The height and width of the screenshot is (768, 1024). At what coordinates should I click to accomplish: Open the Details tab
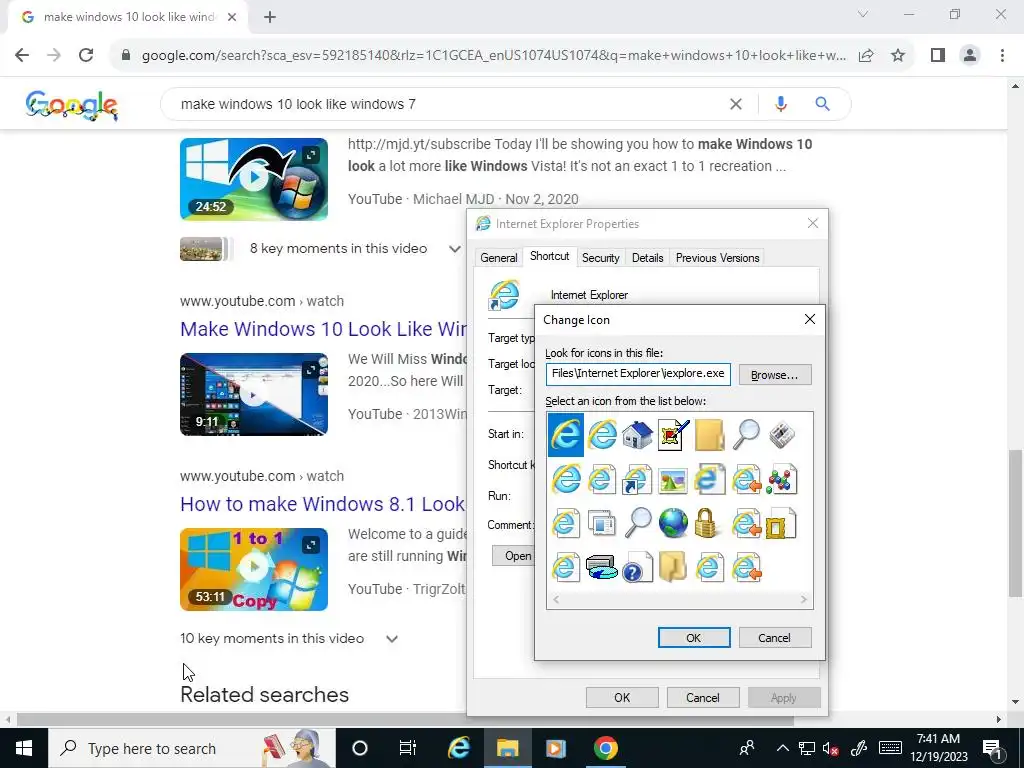click(x=647, y=257)
